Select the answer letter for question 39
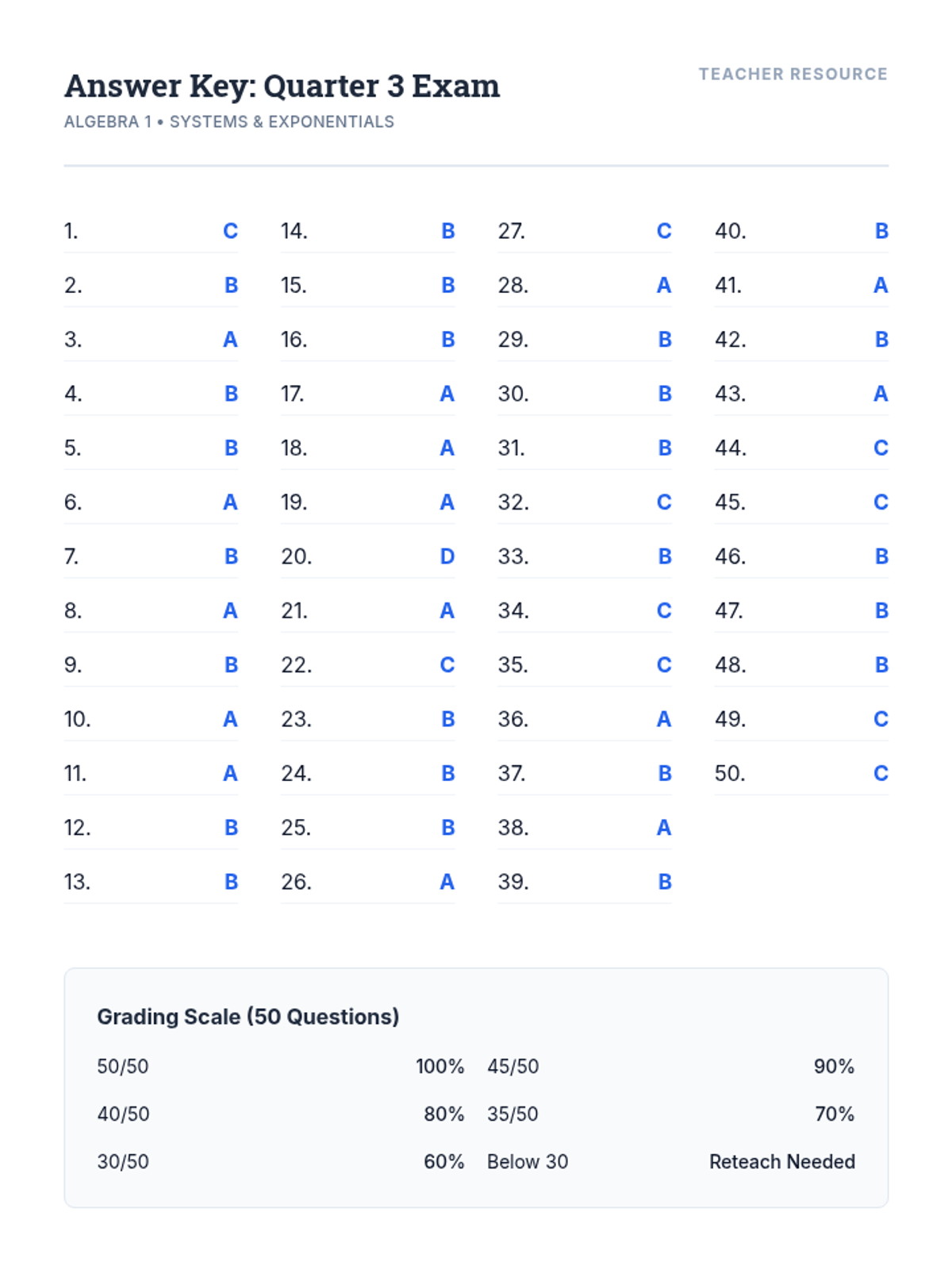952x1270 pixels. [665, 882]
